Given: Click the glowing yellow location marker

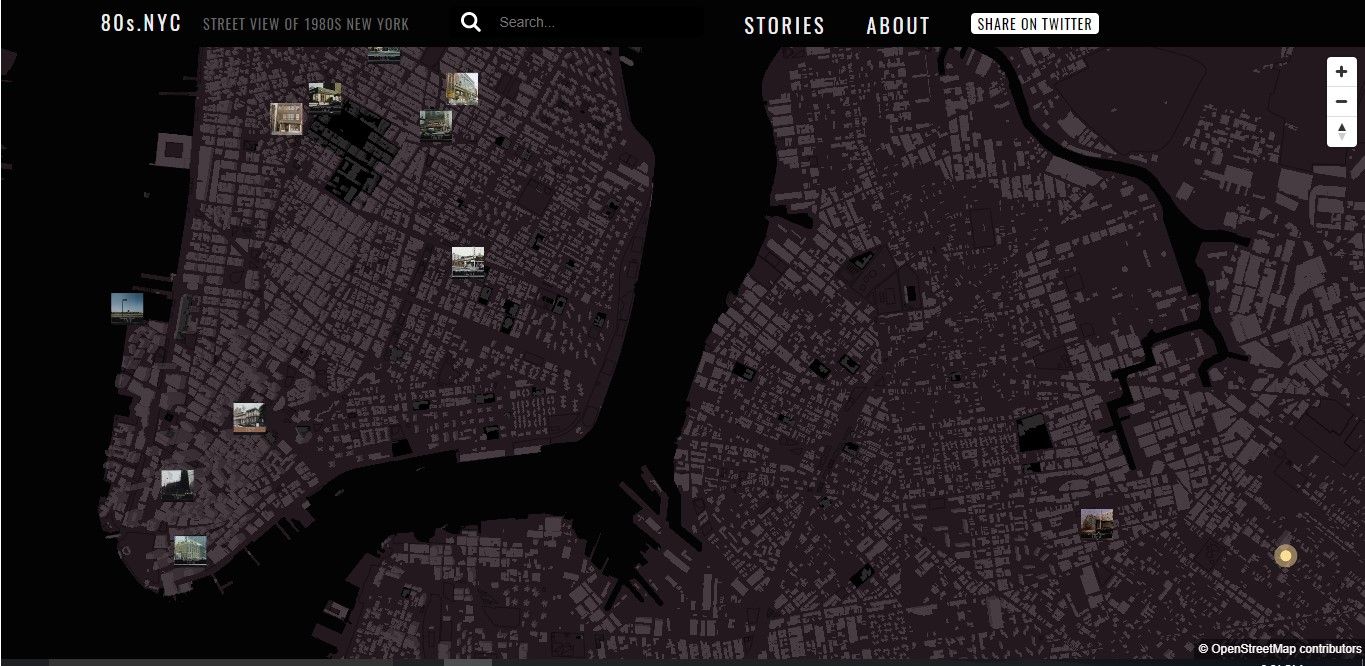Looking at the screenshot, I should point(1285,556).
